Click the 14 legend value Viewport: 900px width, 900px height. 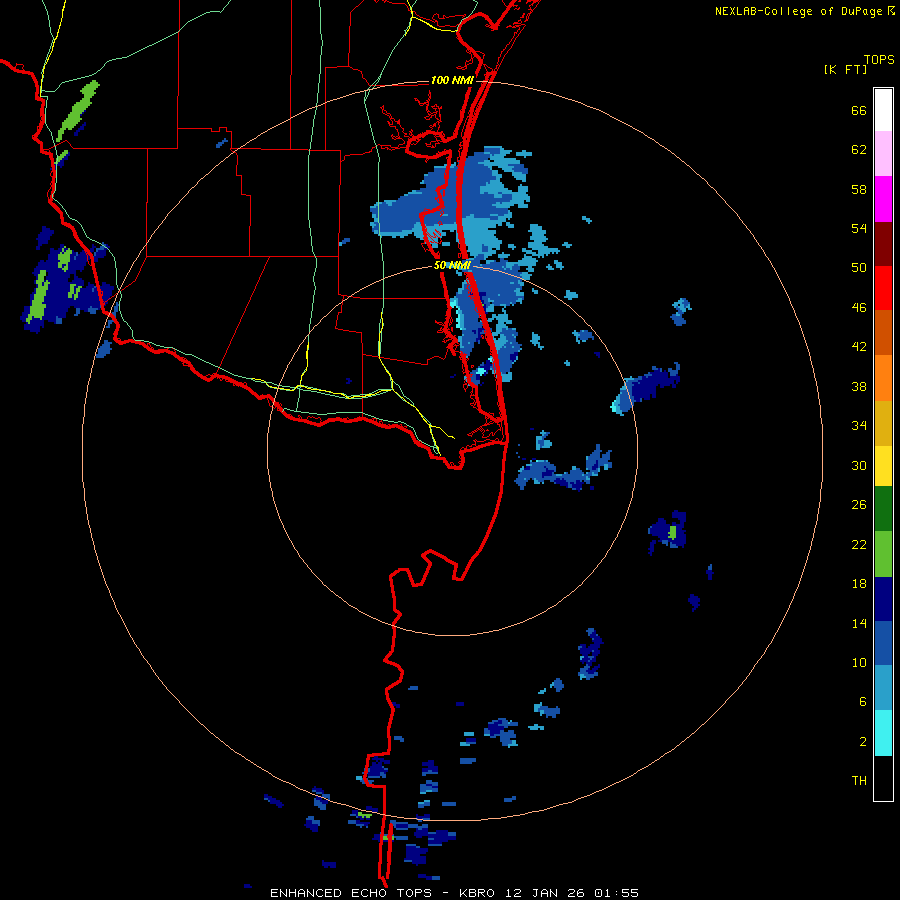coord(859,623)
